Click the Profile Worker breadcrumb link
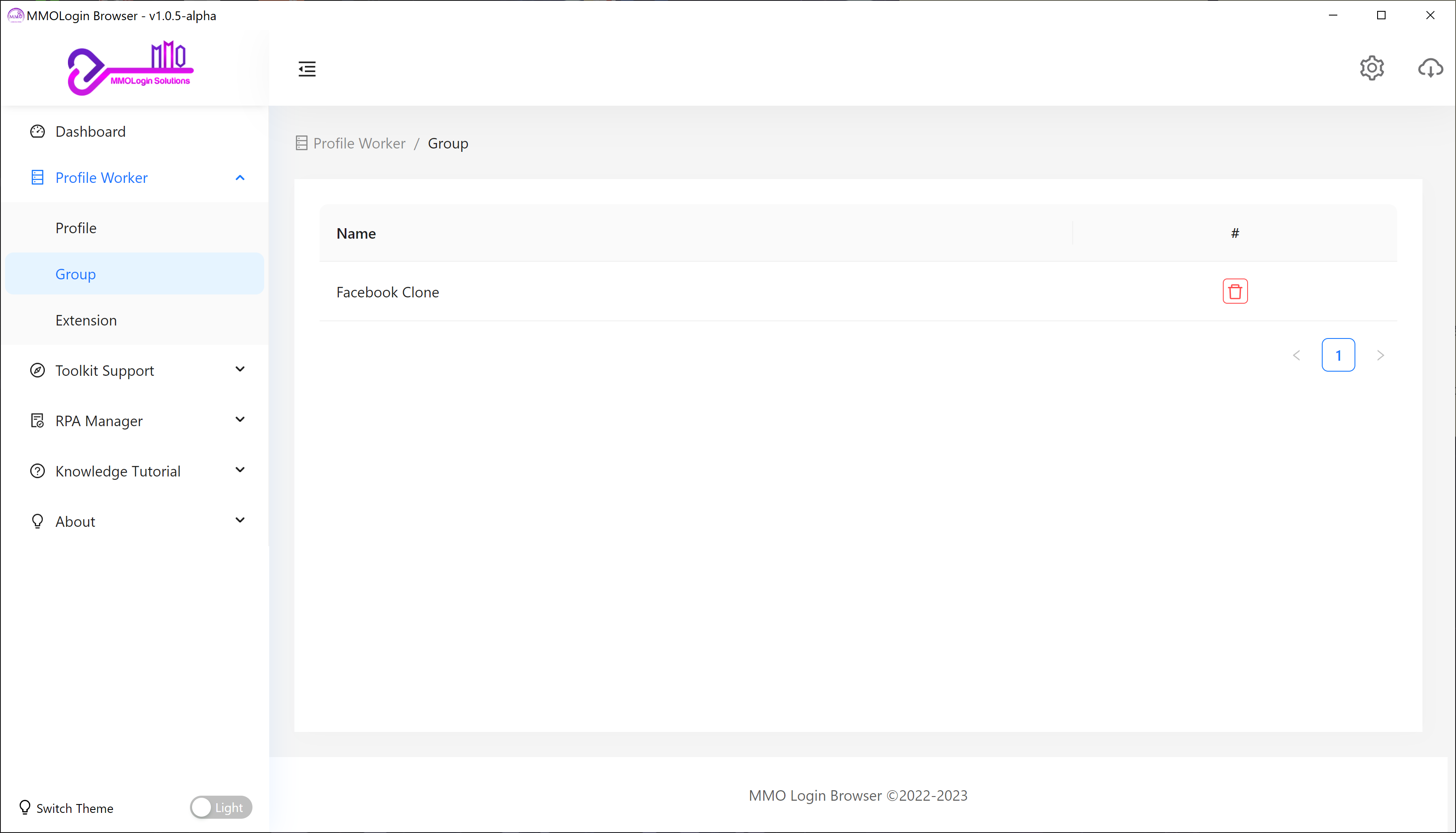Screen dimensions: 1456x833 click(x=359, y=143)
